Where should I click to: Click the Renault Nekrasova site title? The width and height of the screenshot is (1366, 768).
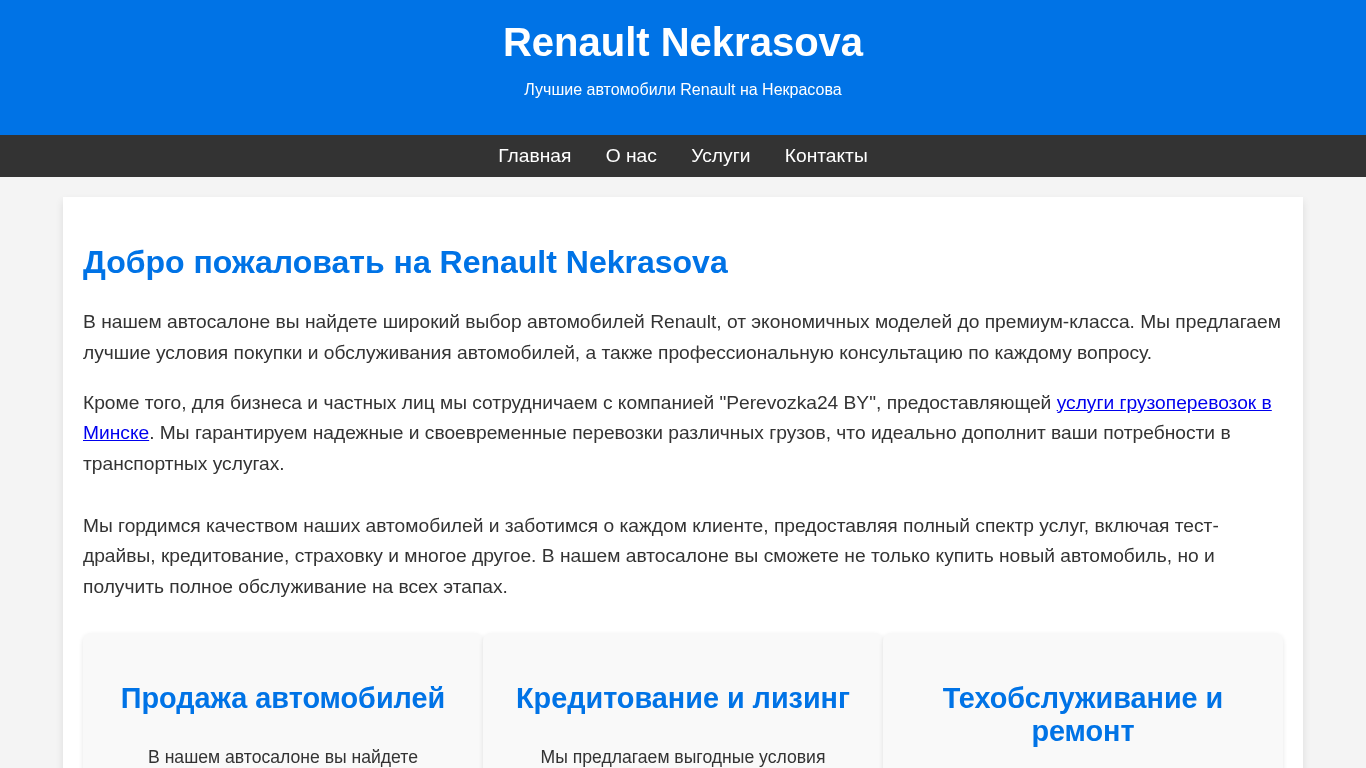pyautogui.click(x=683, y=42)
